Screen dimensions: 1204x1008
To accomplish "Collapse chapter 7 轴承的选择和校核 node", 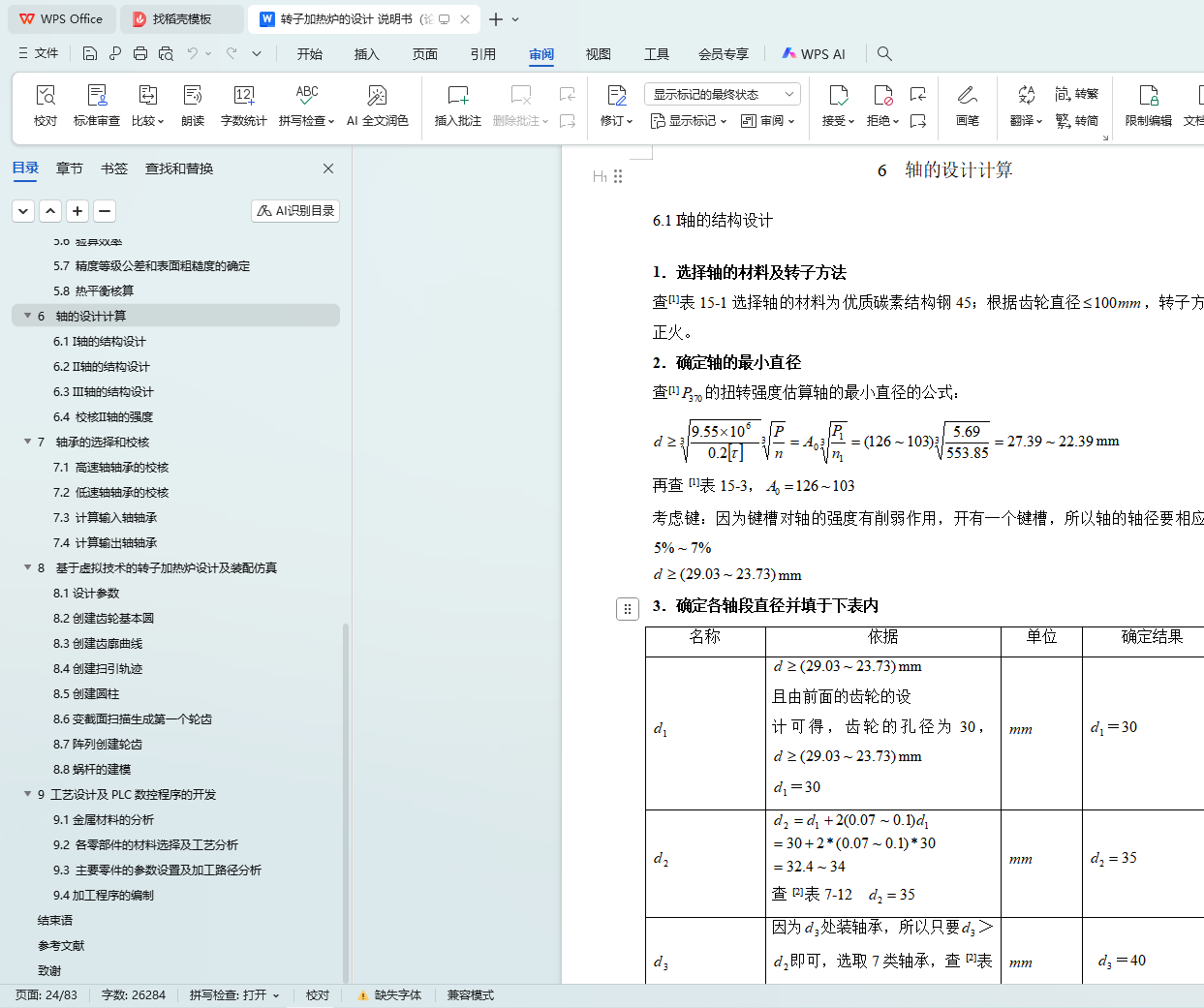I will click(x=27, y=442).
